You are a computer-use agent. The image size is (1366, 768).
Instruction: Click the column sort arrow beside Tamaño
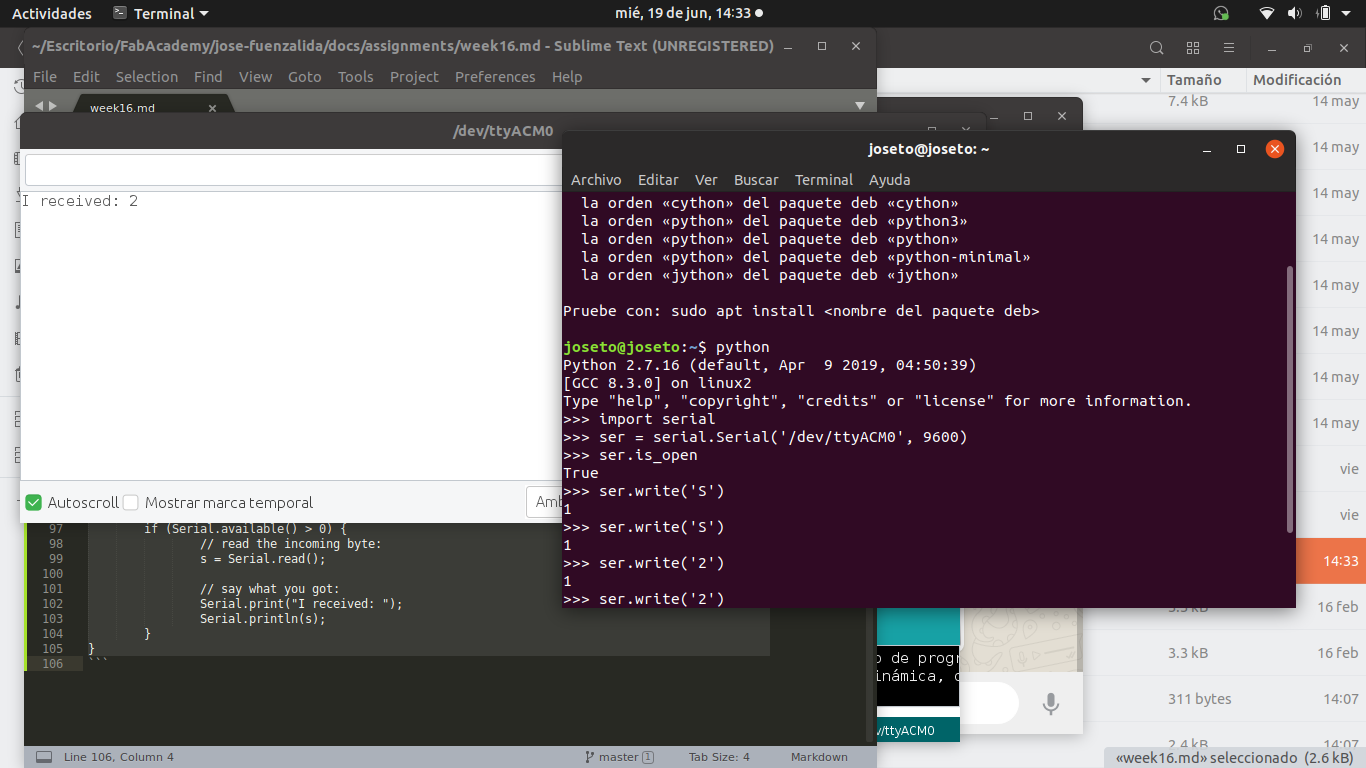1146,80
